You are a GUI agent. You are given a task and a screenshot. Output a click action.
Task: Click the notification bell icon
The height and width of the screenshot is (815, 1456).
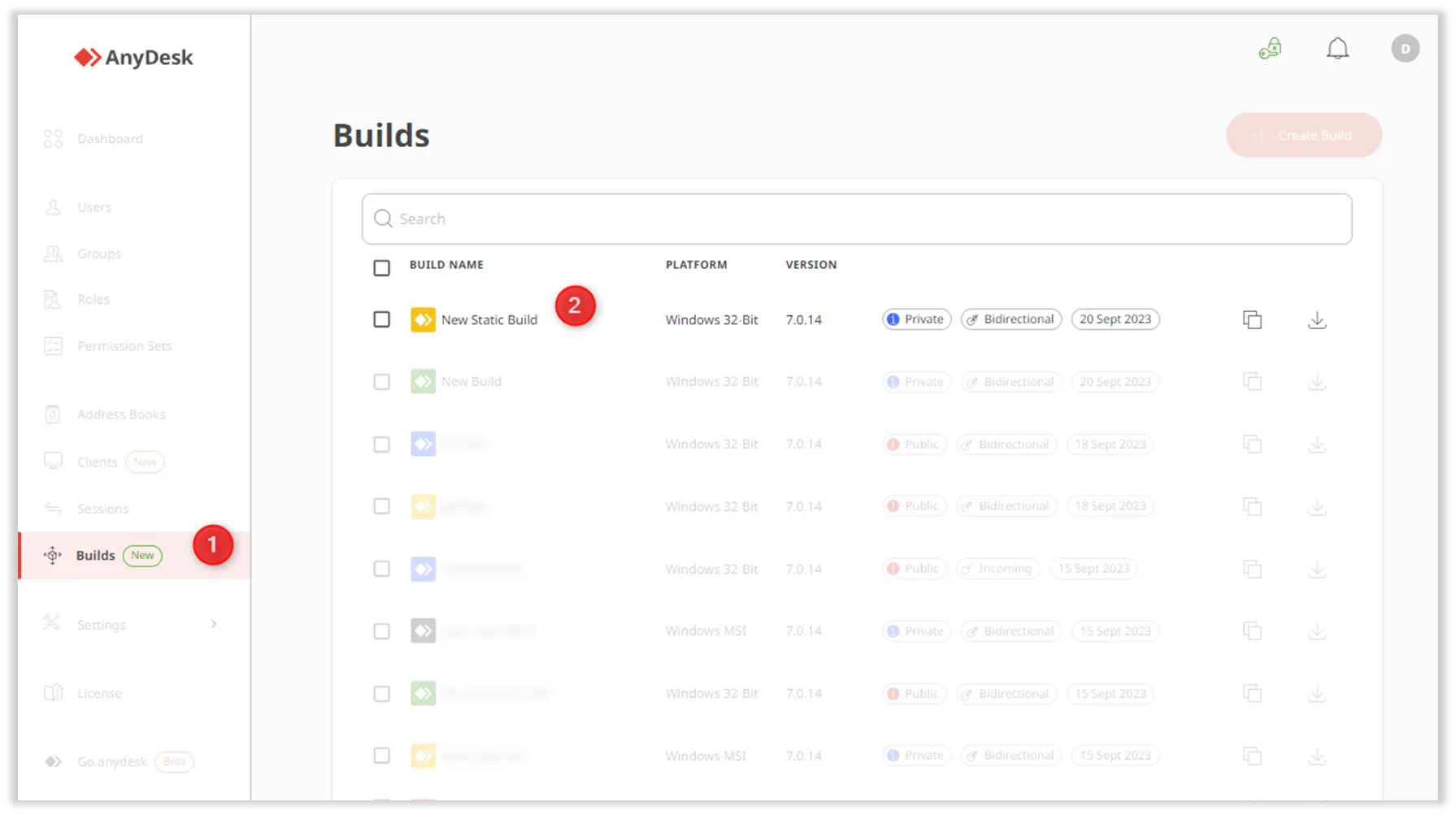click(1337, 49)
